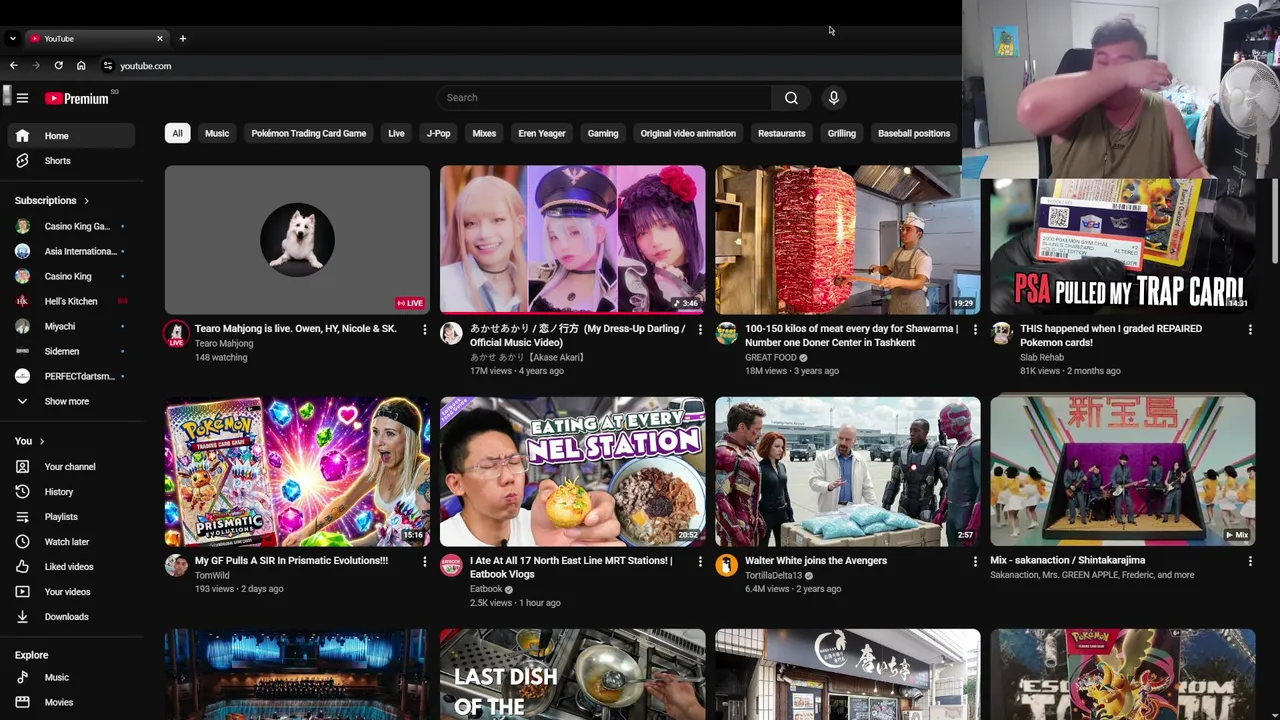
Task: Select the Mixes filter chip
Action: pos(484,133)
